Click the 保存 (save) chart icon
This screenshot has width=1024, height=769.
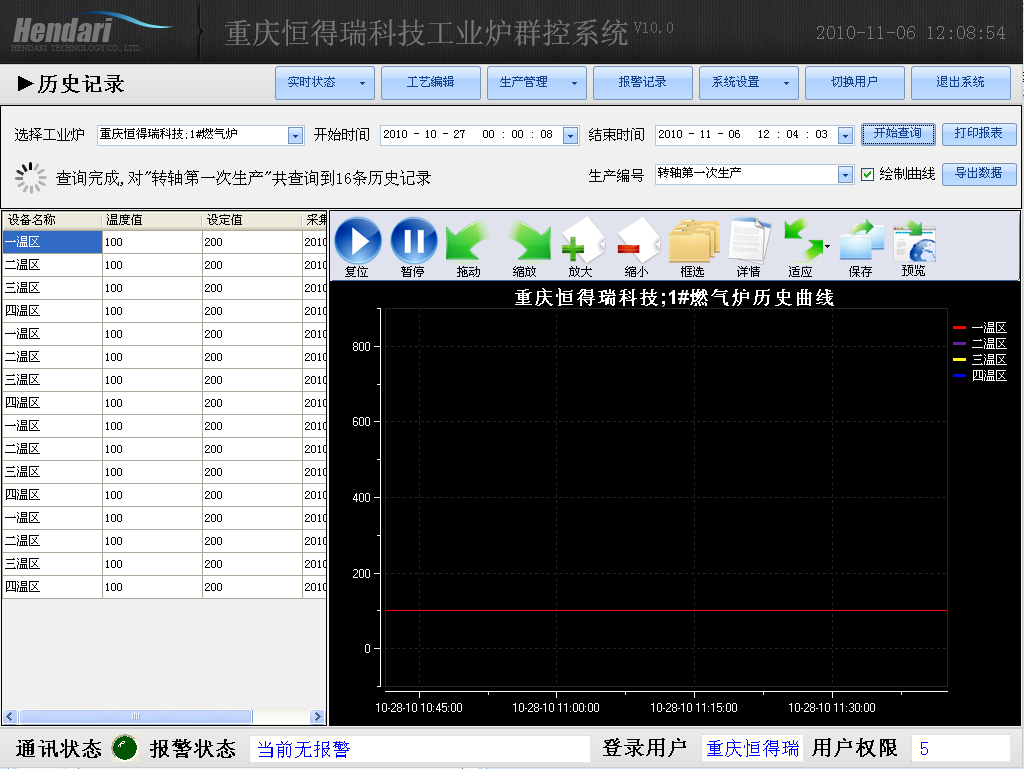point(860,242)
